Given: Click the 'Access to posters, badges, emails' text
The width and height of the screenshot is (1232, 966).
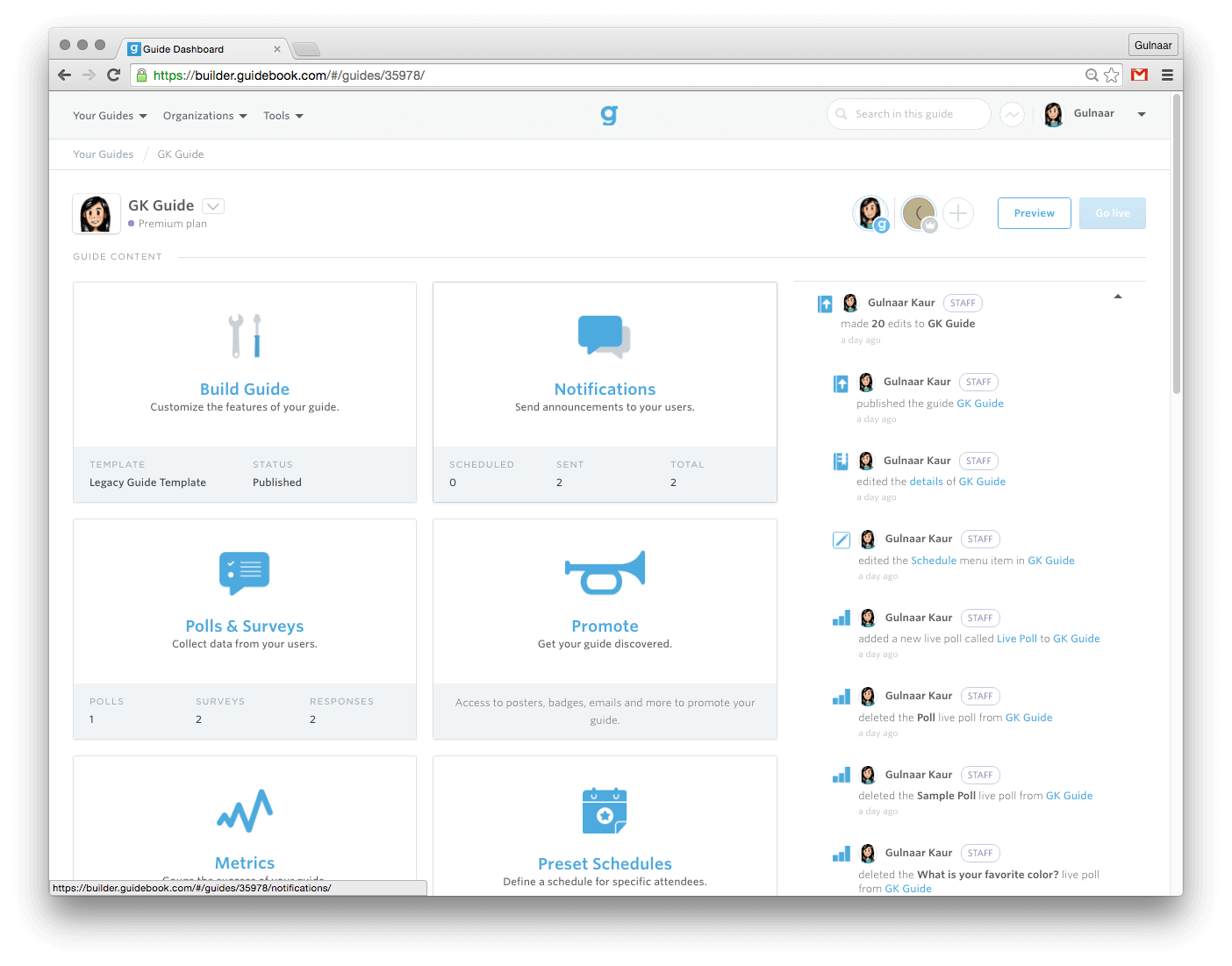Looking at the screenshot, I should pos(605,712).
